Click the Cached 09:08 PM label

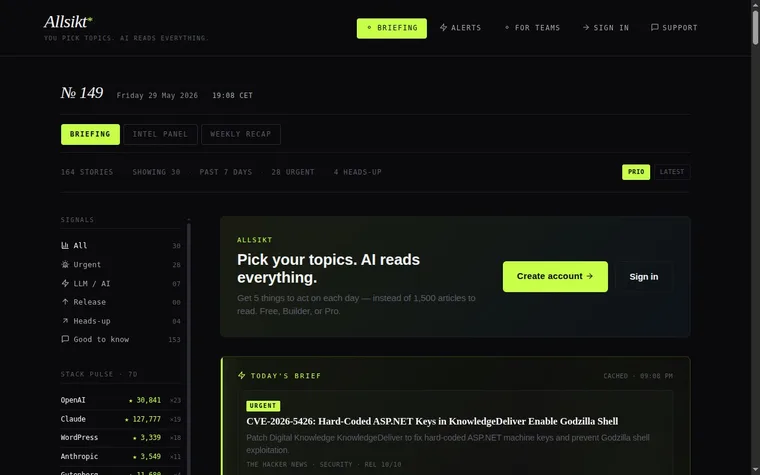coord(638,376)
